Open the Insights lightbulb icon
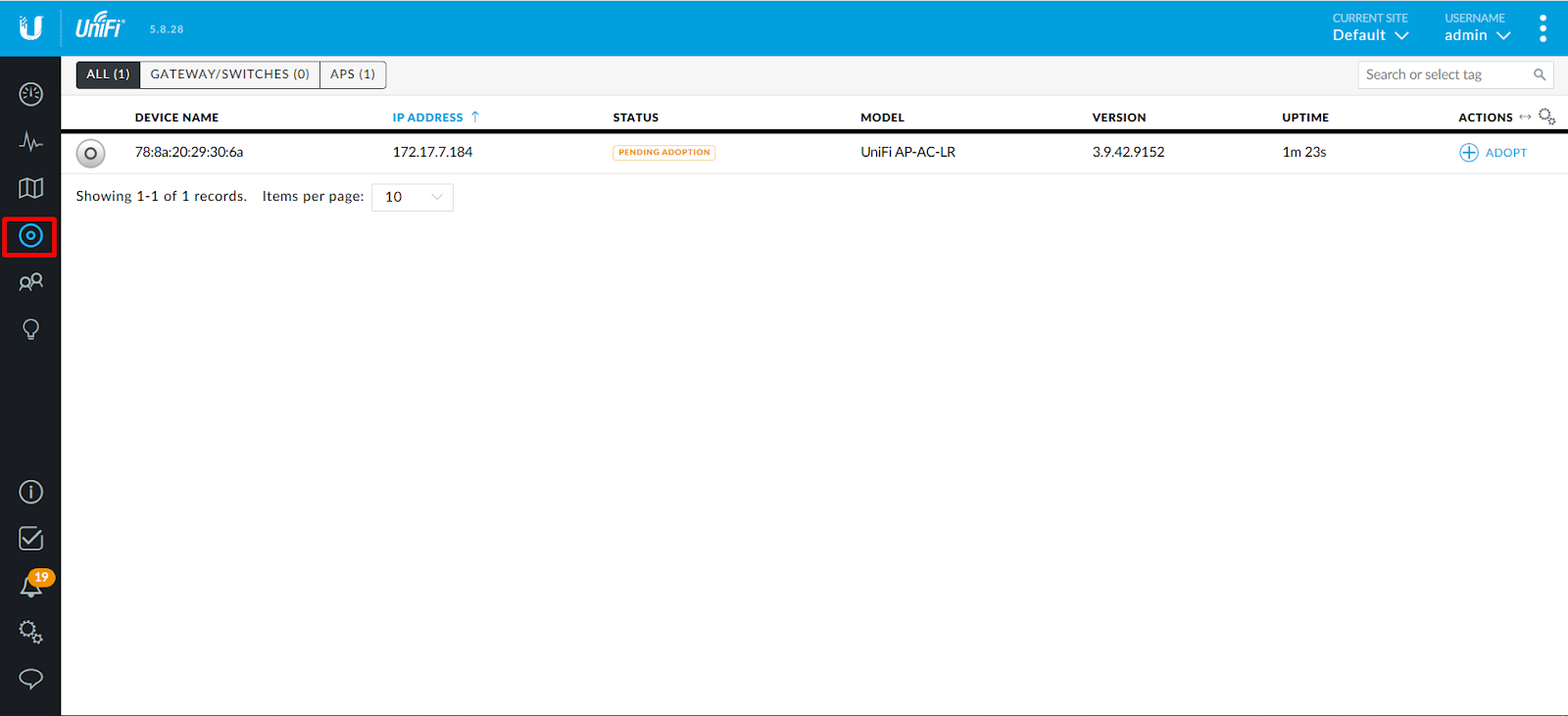Viewport: 1568px width, 716px height. 30,329
